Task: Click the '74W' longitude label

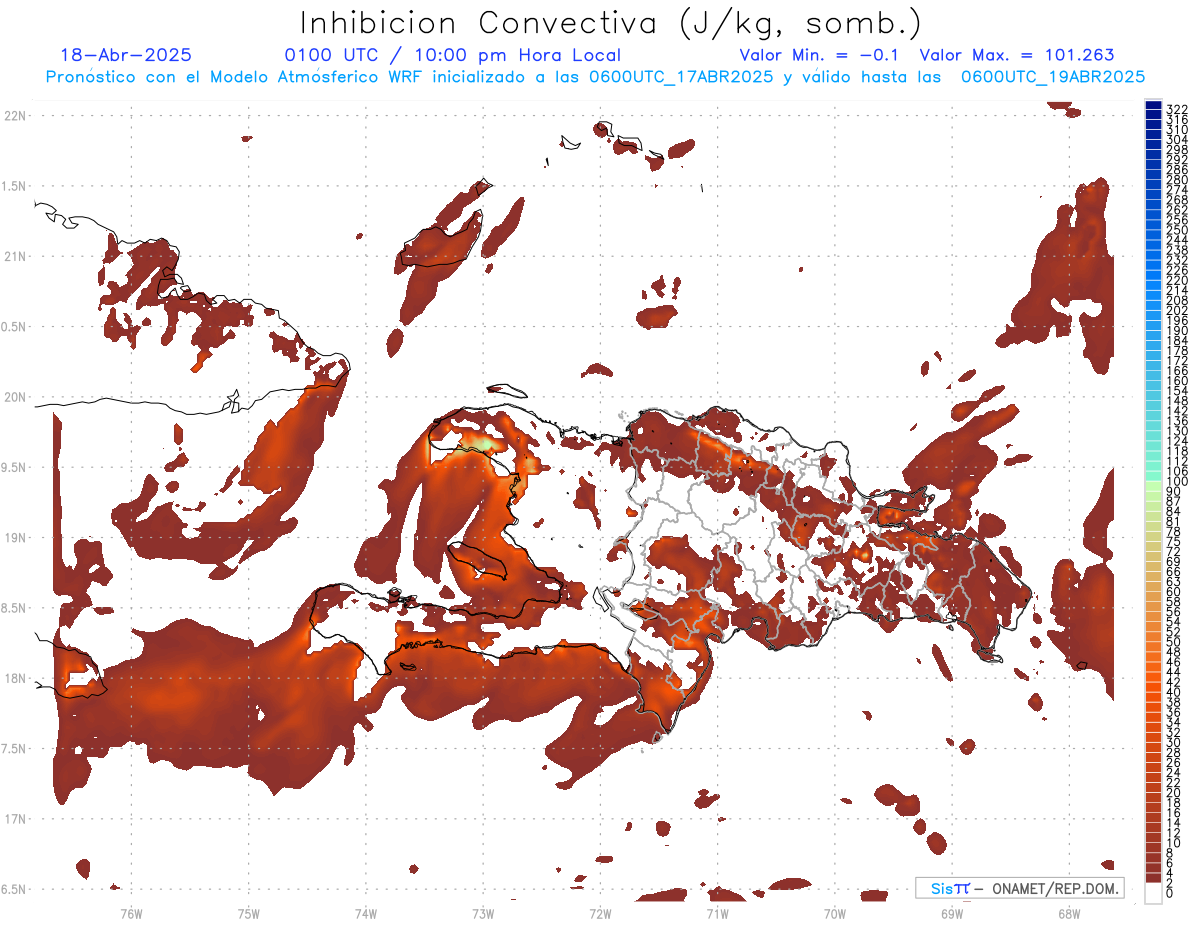Action: click(x=366, y=913)
